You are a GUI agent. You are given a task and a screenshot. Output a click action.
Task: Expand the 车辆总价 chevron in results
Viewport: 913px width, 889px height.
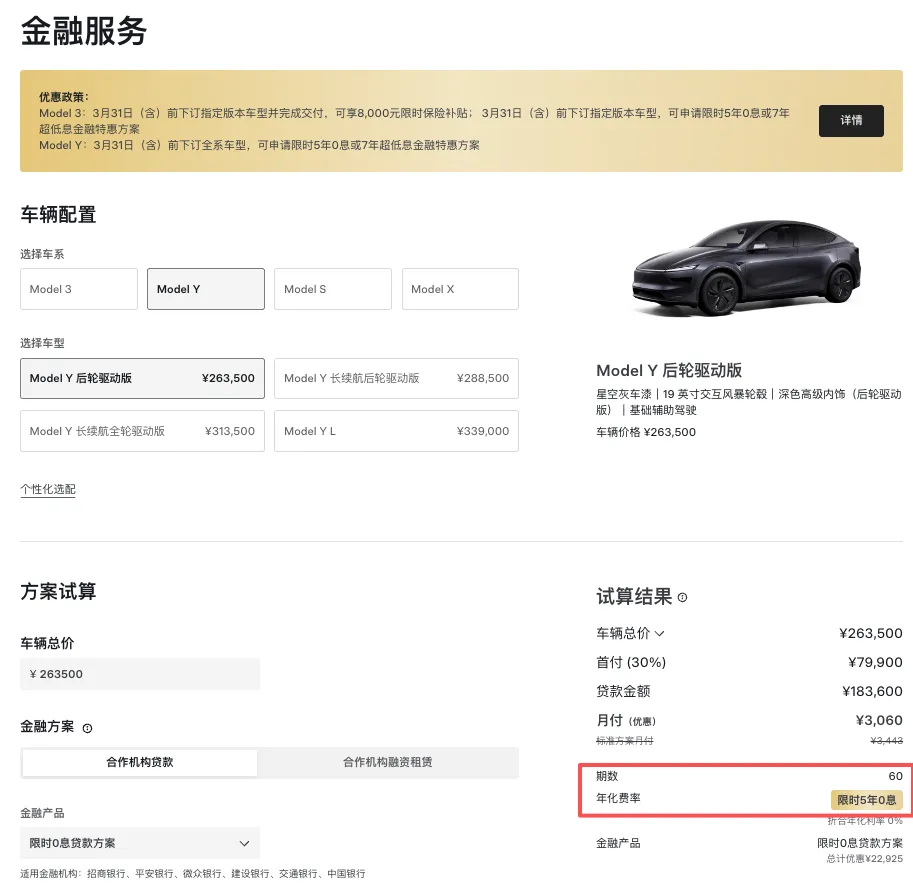click(660, 633)
